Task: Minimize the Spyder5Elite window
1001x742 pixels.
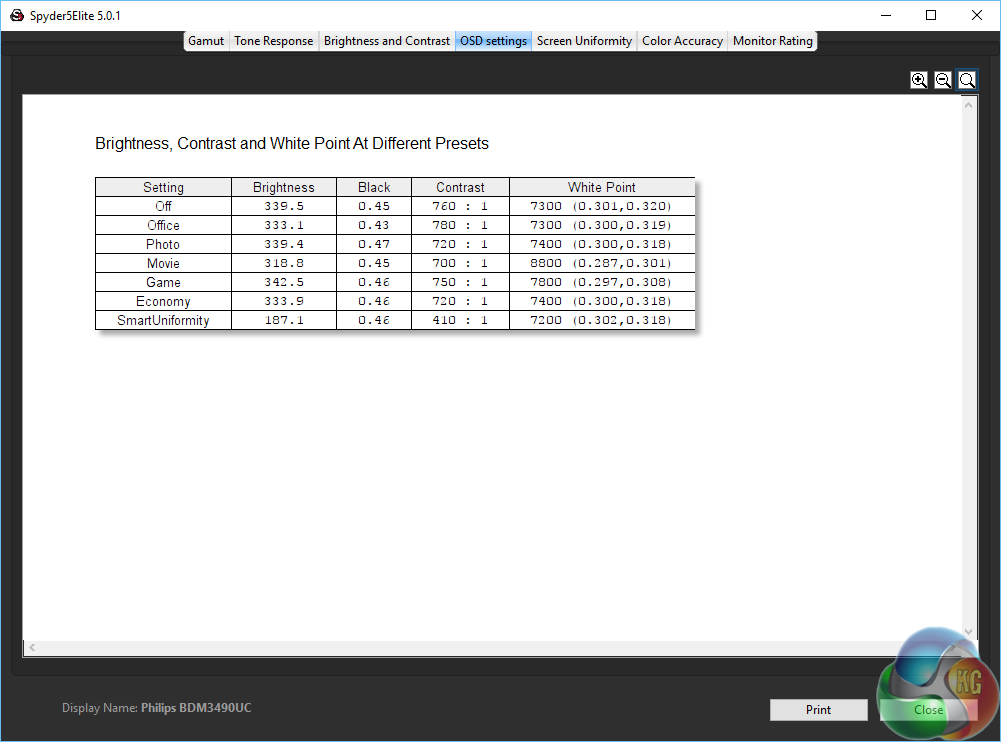Action: [885, 15]
